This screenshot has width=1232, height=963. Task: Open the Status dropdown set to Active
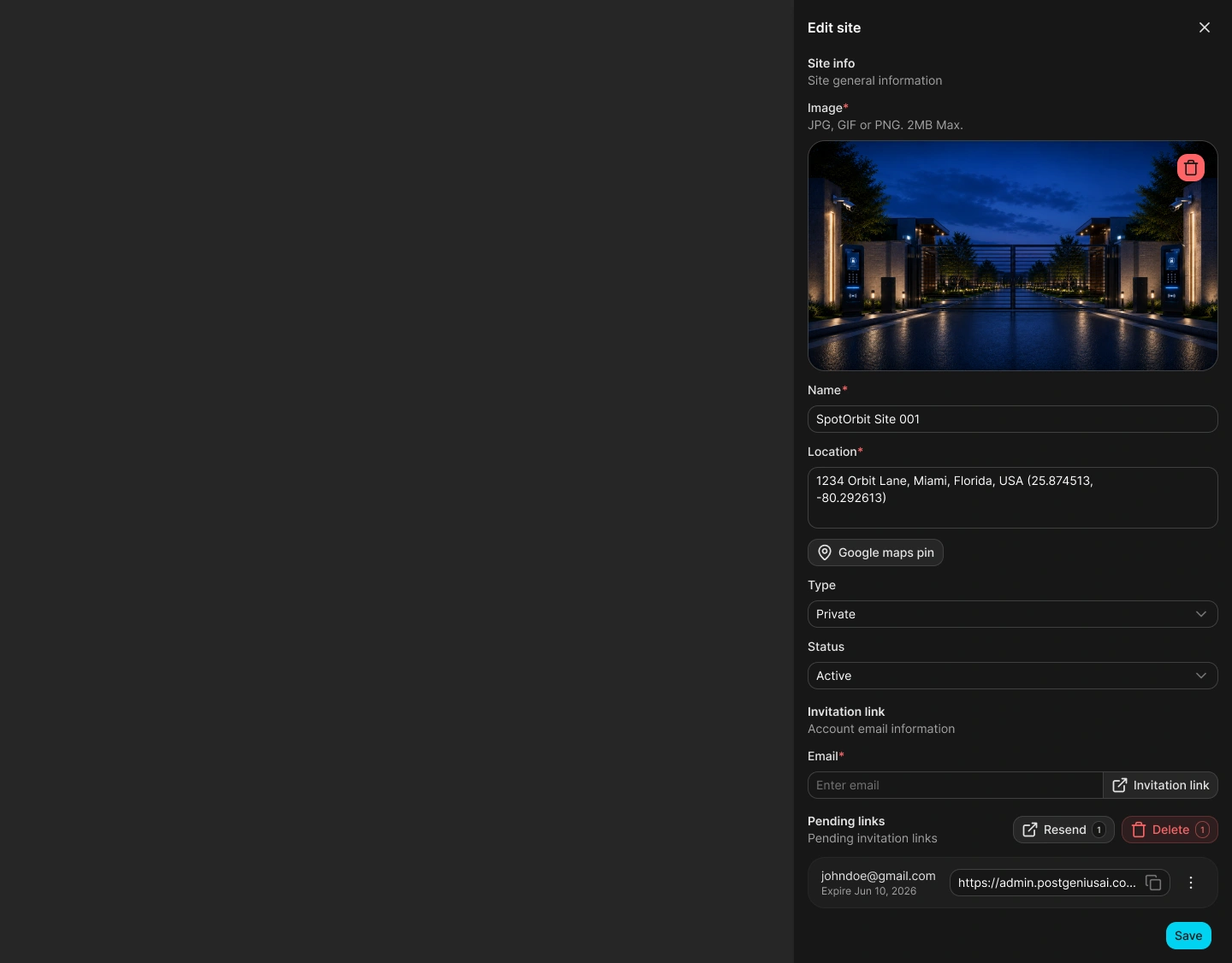(x=1012, y=676)
